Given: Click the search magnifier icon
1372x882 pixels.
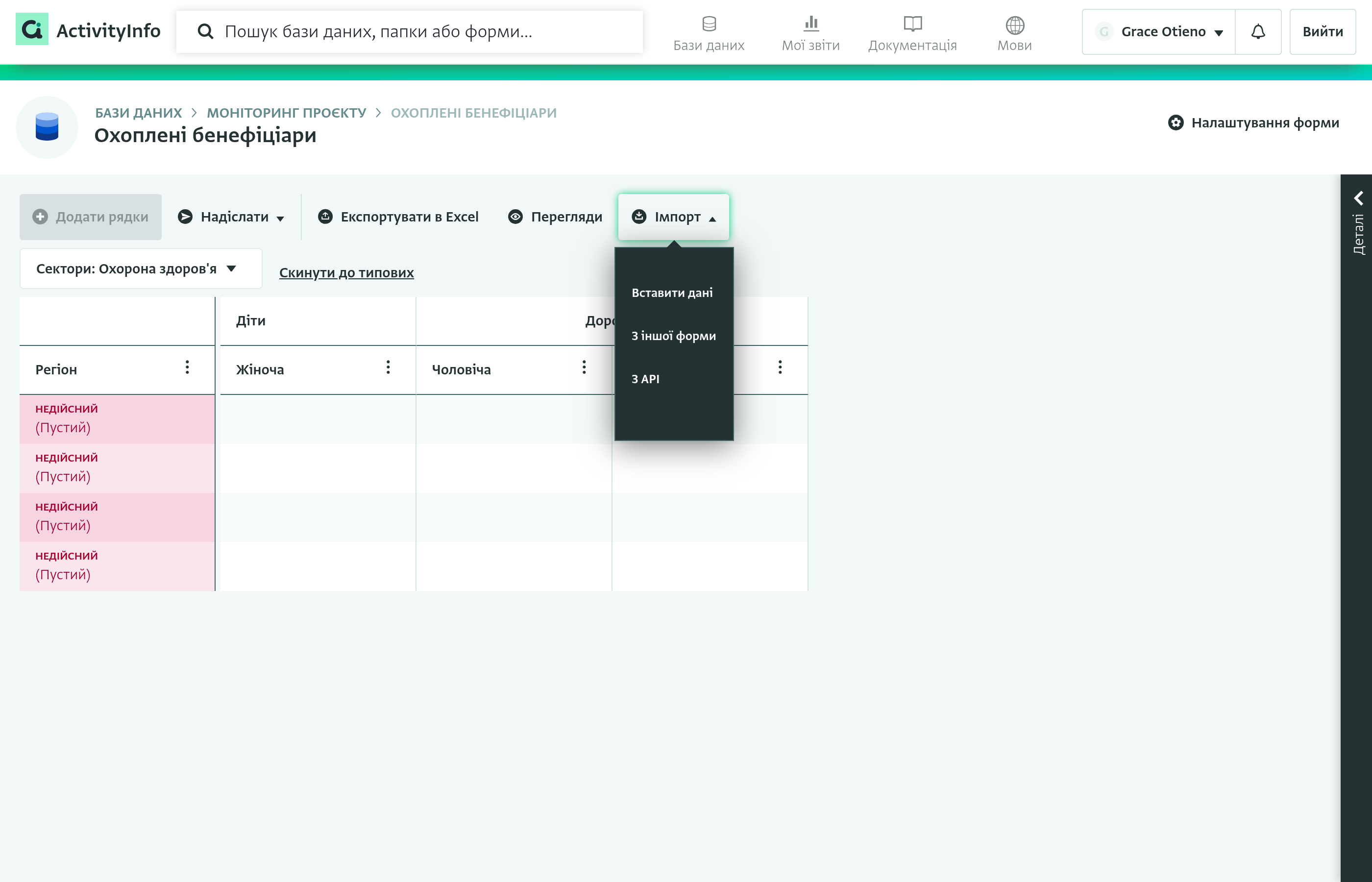Looking at the screenshot, I should point(205,31).
